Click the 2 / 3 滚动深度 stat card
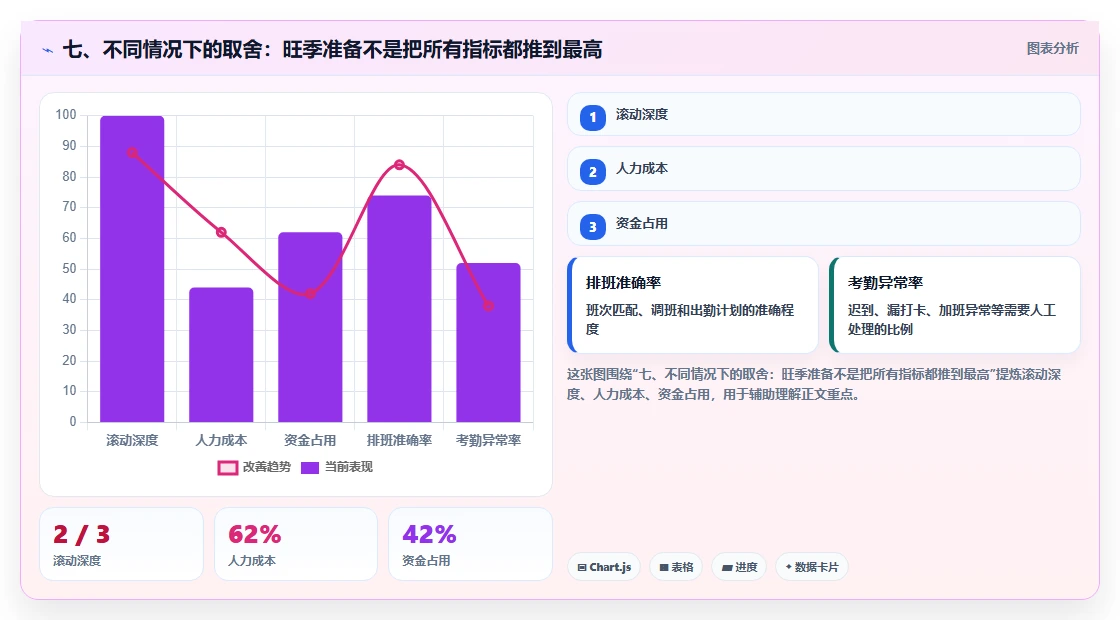 pos(121,544)
